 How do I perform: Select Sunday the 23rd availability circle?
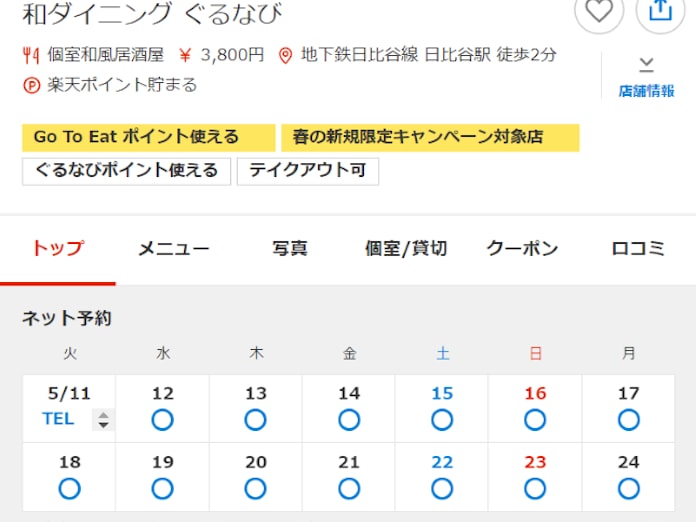tap(535, 488)
